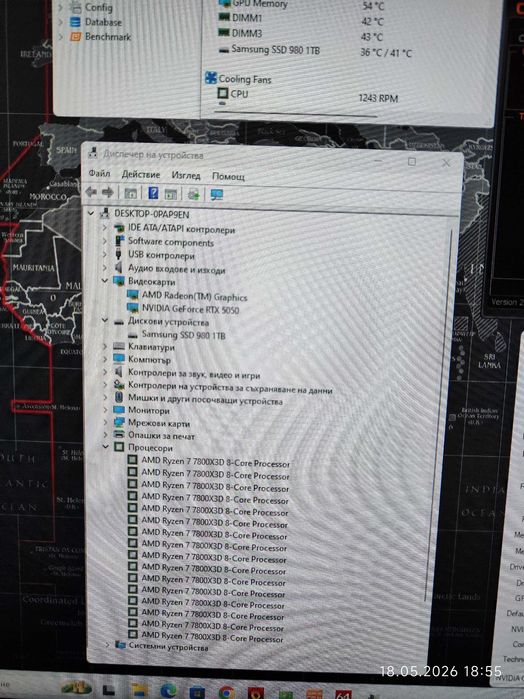
Task: Open the Изглед menu
Action: click(186, 175)
